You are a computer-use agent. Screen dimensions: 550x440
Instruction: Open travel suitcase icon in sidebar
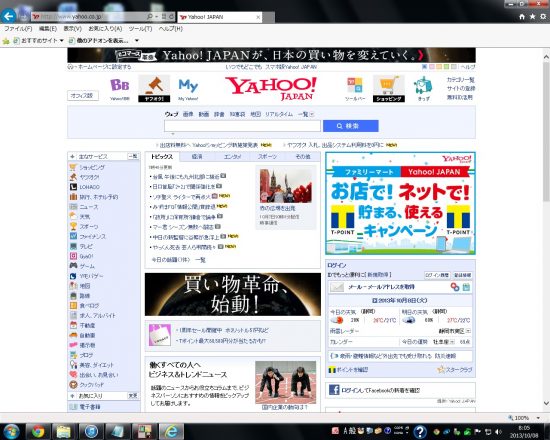(73, 197)
